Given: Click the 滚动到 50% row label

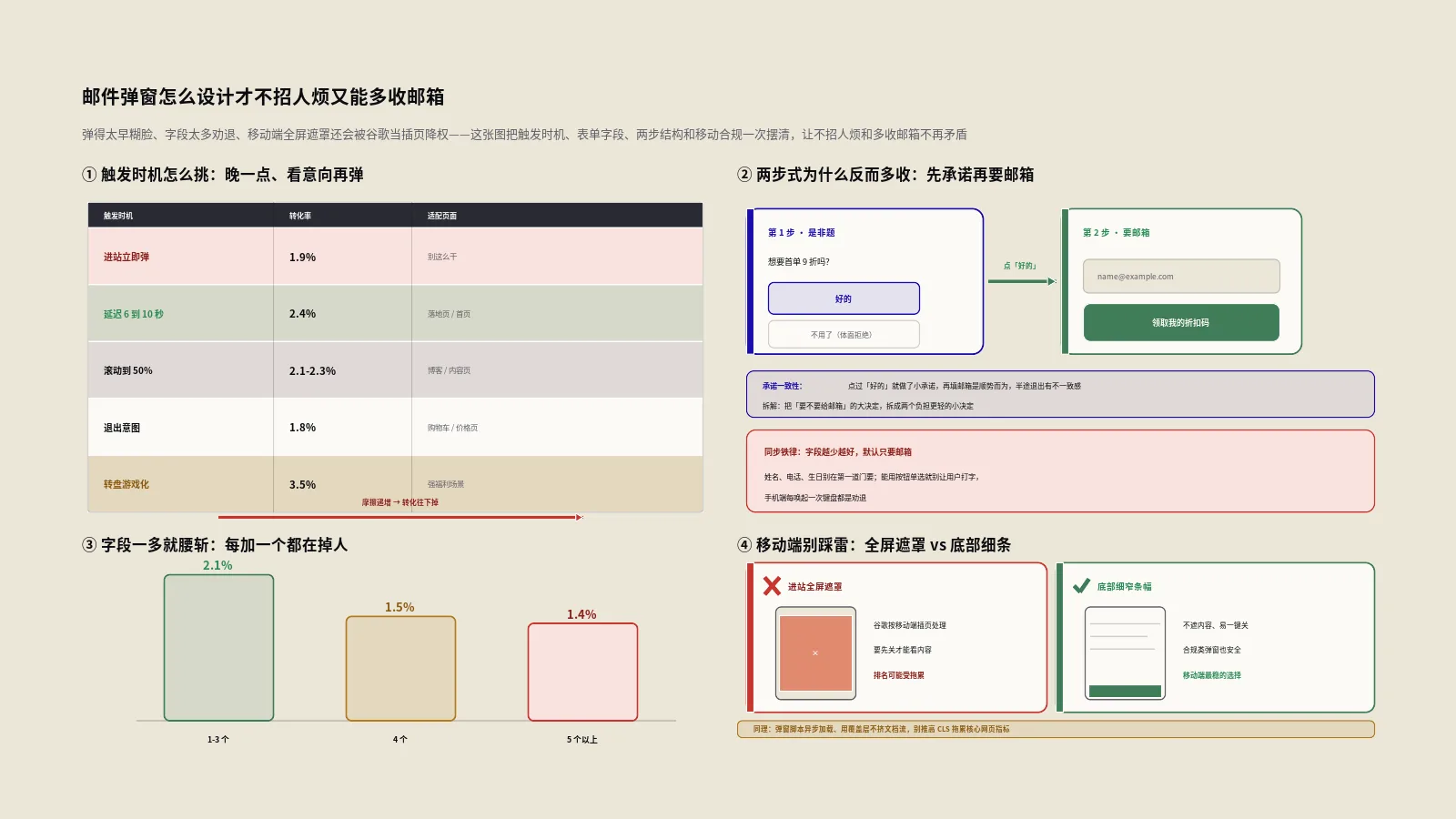Looking at the screenshot, I should coord(128,370).
